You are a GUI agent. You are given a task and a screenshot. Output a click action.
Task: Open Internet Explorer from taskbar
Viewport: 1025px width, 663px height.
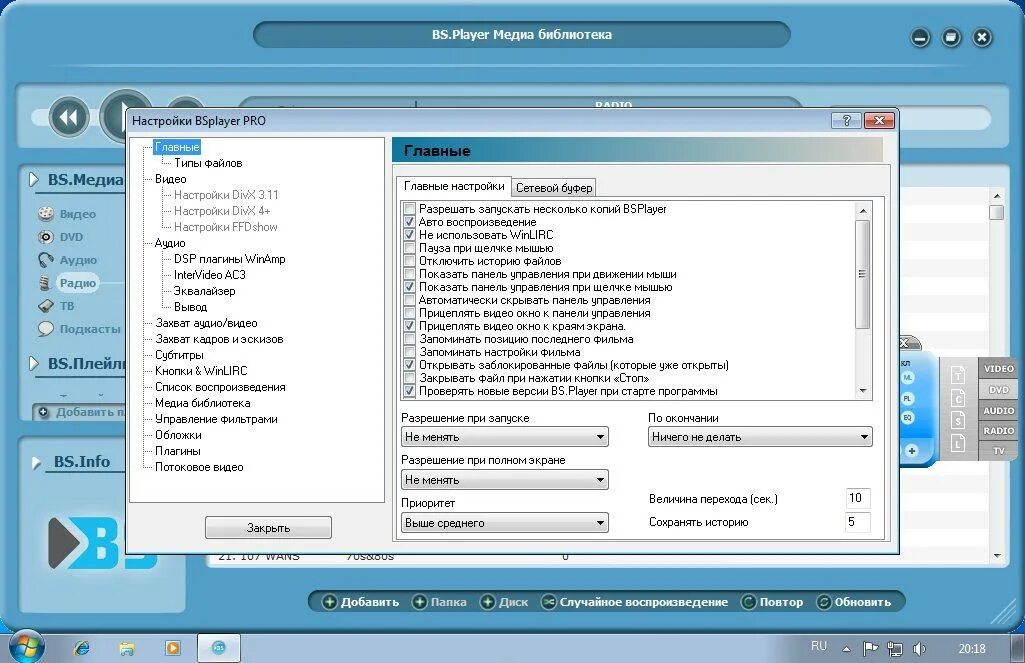(82, 648)
